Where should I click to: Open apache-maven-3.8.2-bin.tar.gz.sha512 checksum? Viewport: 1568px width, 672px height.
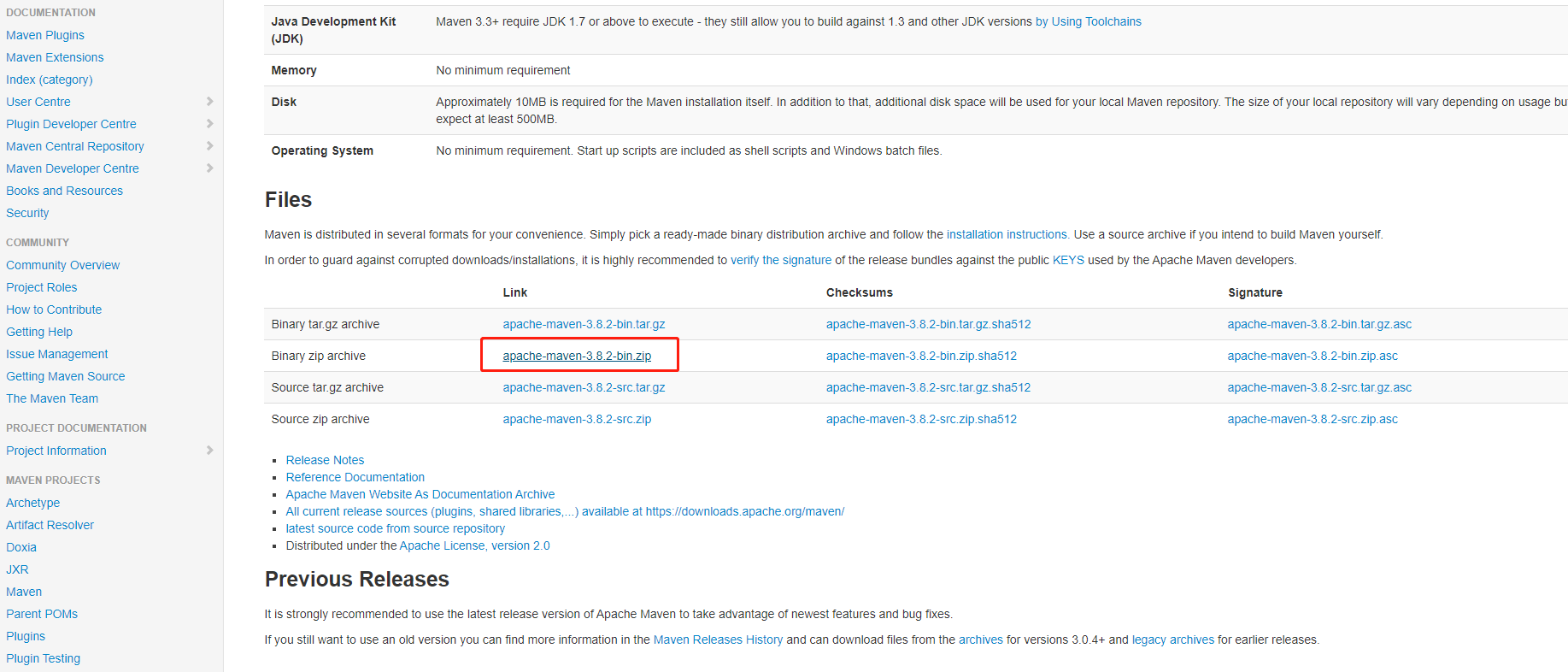(928, 324)
